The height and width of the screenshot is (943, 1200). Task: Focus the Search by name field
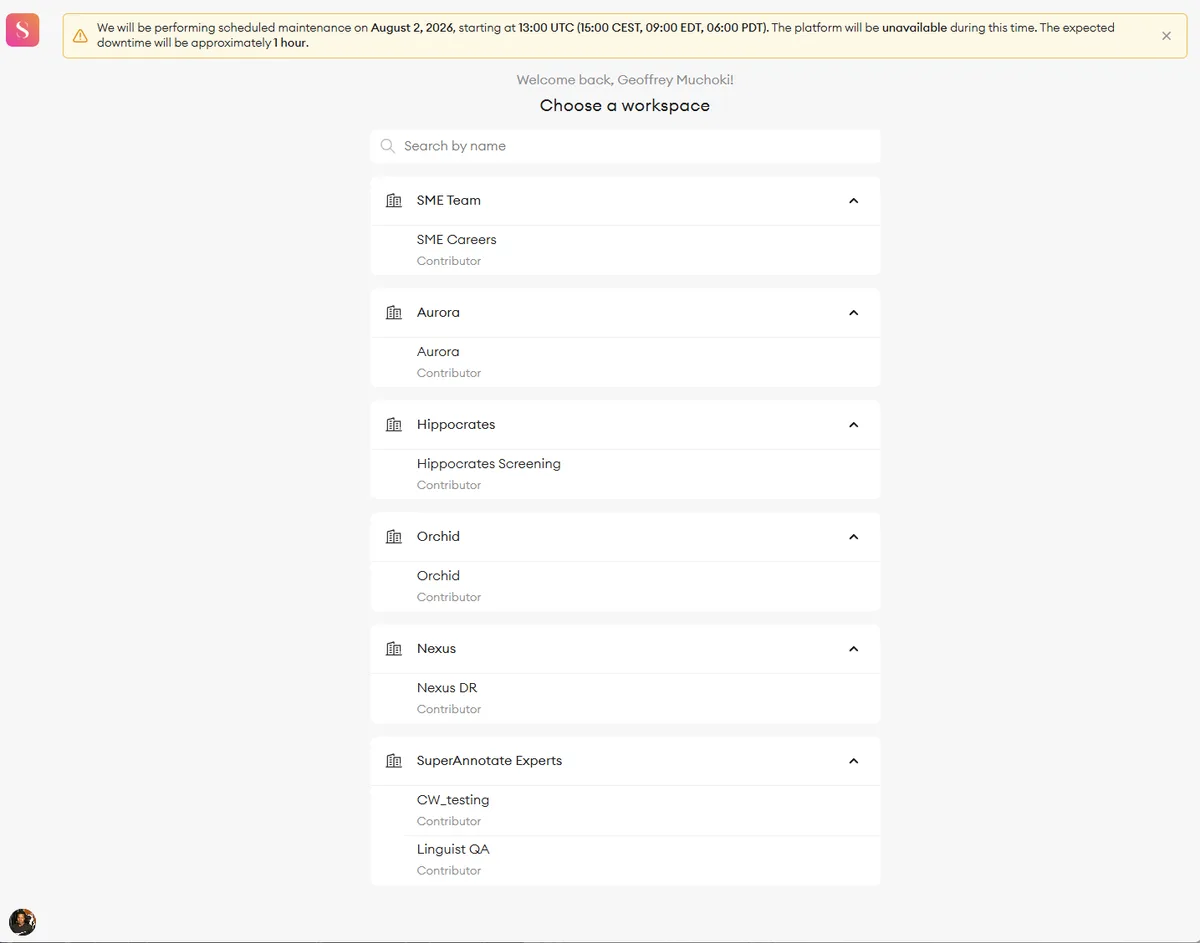(x=625, y=146)
